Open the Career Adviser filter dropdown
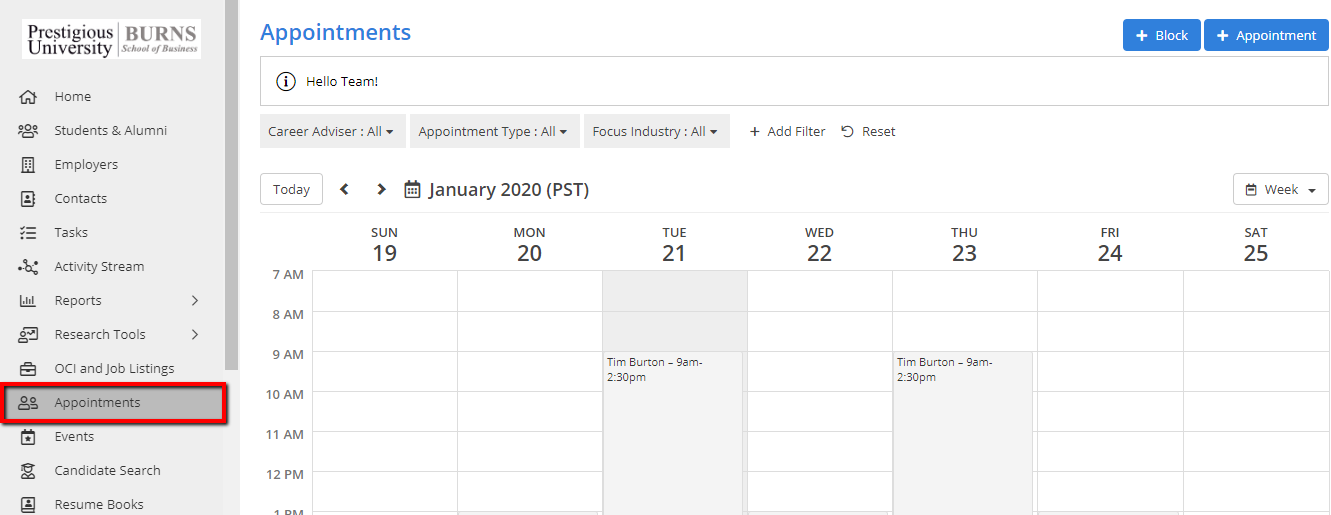The image size is (1331, 515). [x=331, y=131]
